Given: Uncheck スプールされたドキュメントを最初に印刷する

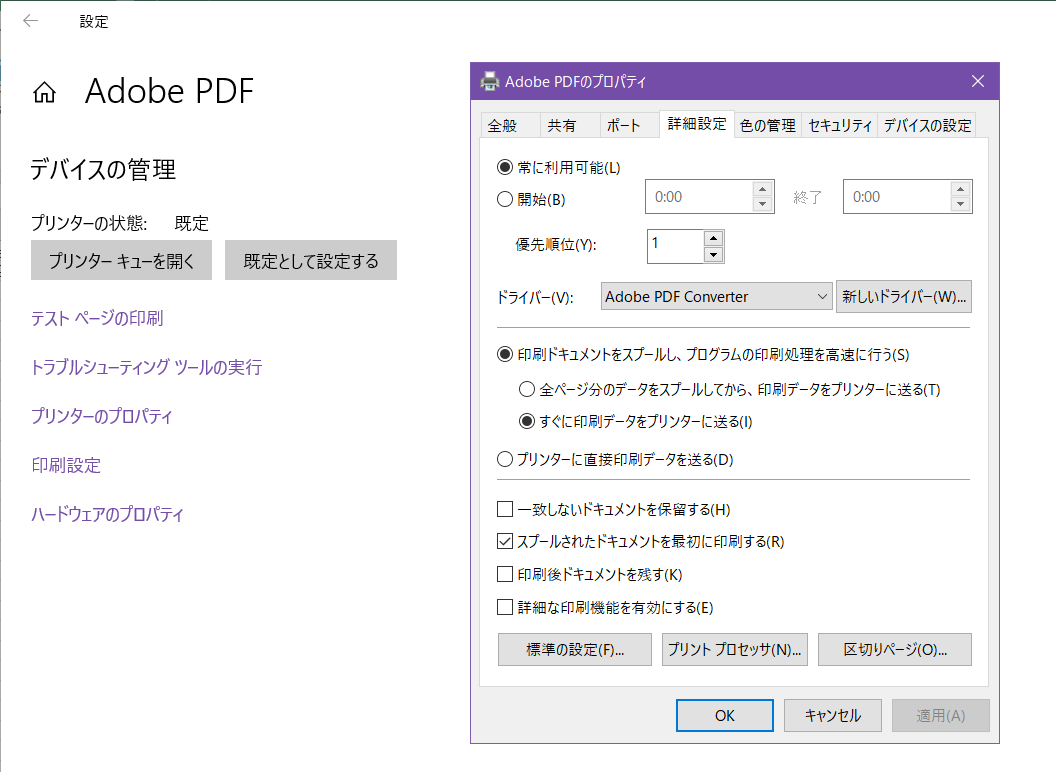Looking at the screenshot, I should tap(505, 541).
